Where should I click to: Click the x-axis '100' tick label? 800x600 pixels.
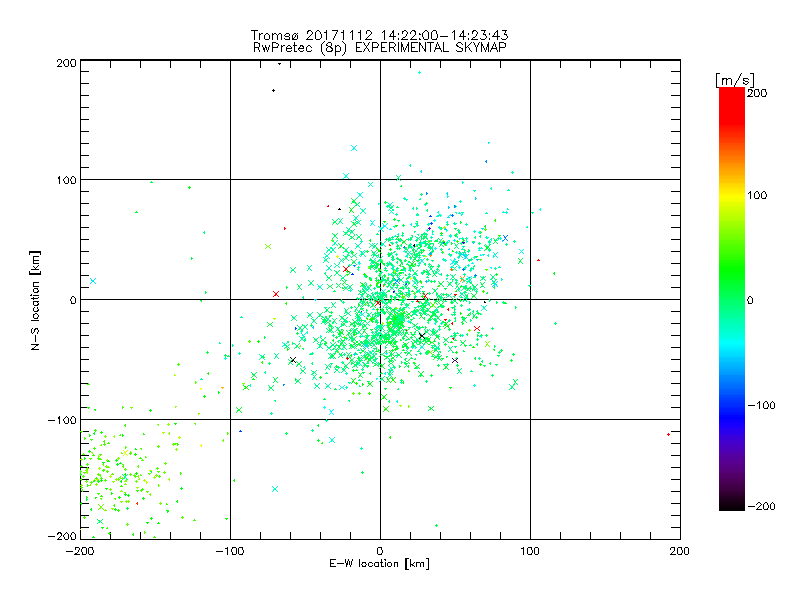(x=530, y=552)
